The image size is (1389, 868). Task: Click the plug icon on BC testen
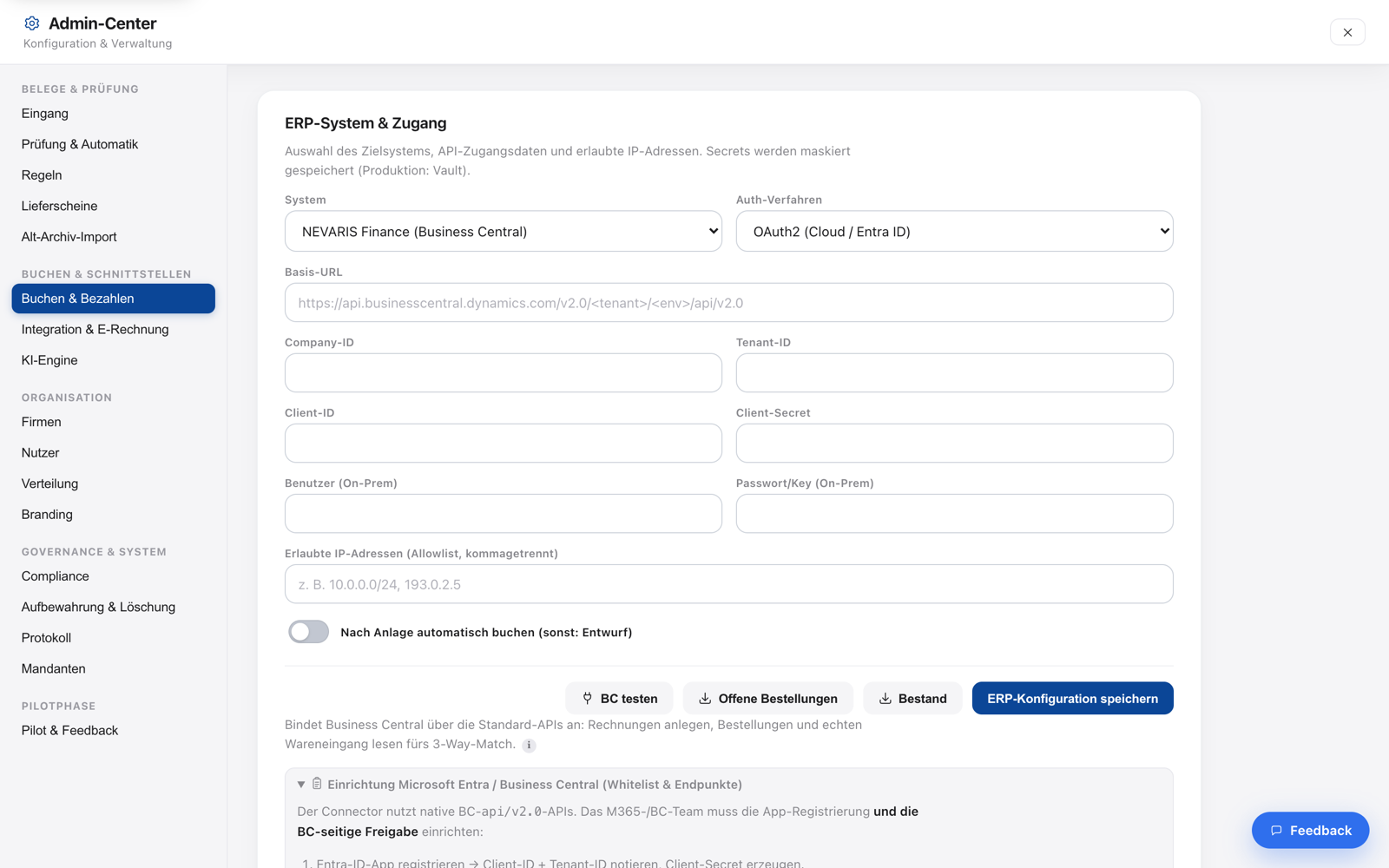pyautogui.click(x=588, y=698)
